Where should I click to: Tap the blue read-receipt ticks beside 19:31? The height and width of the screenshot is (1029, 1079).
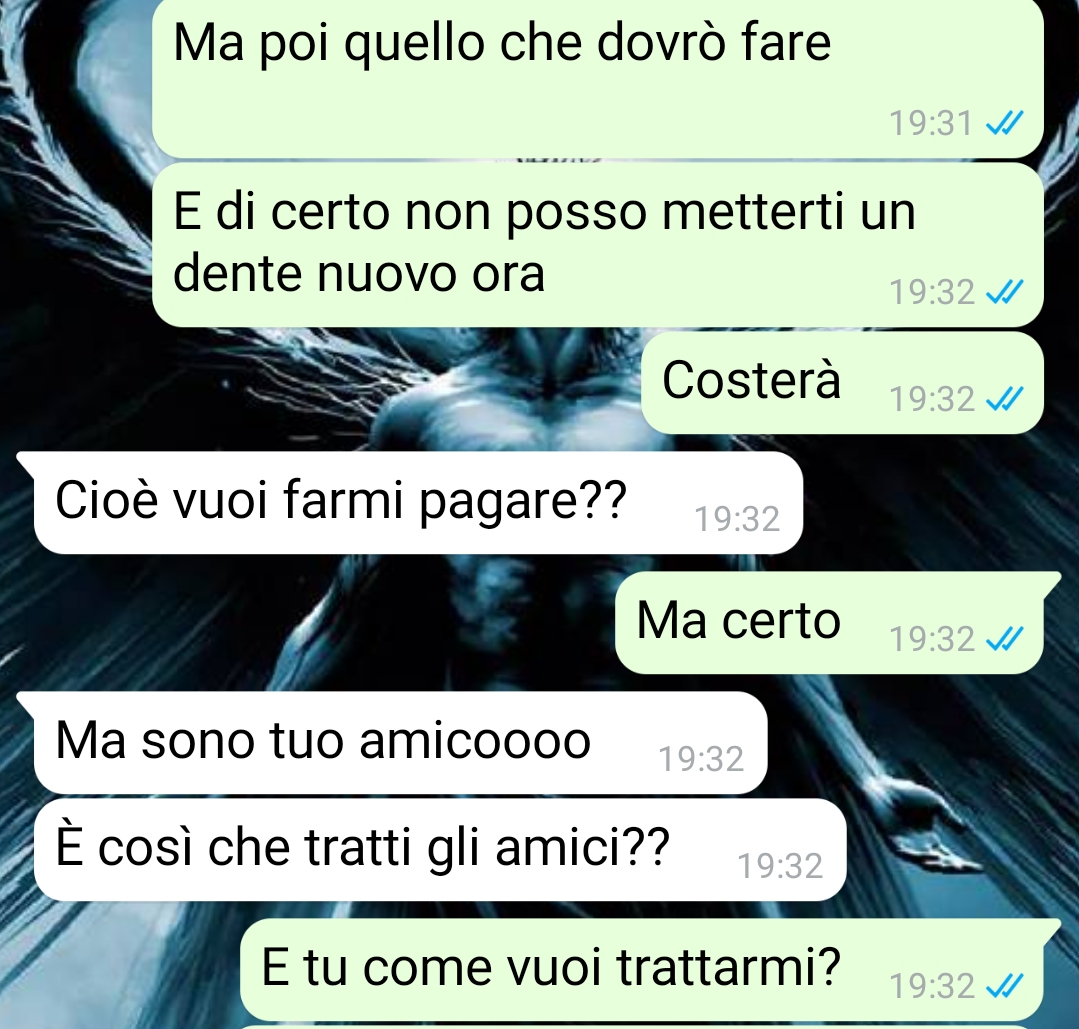1004,124
